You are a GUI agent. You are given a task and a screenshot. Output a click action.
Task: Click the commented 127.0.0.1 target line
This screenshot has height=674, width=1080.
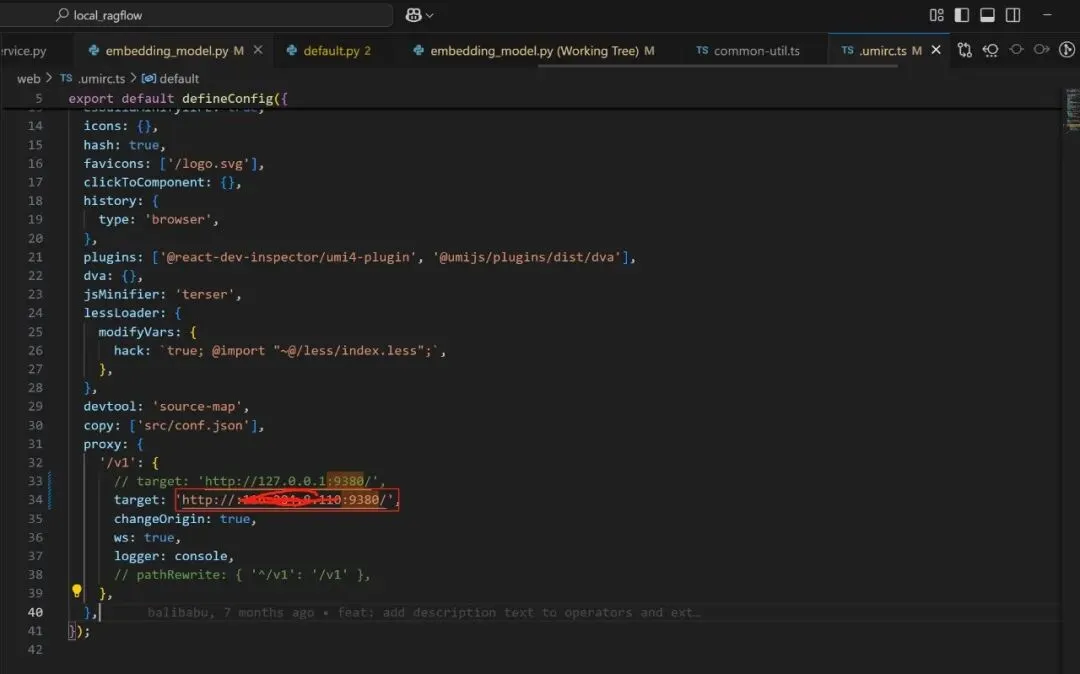pos(249,481)
